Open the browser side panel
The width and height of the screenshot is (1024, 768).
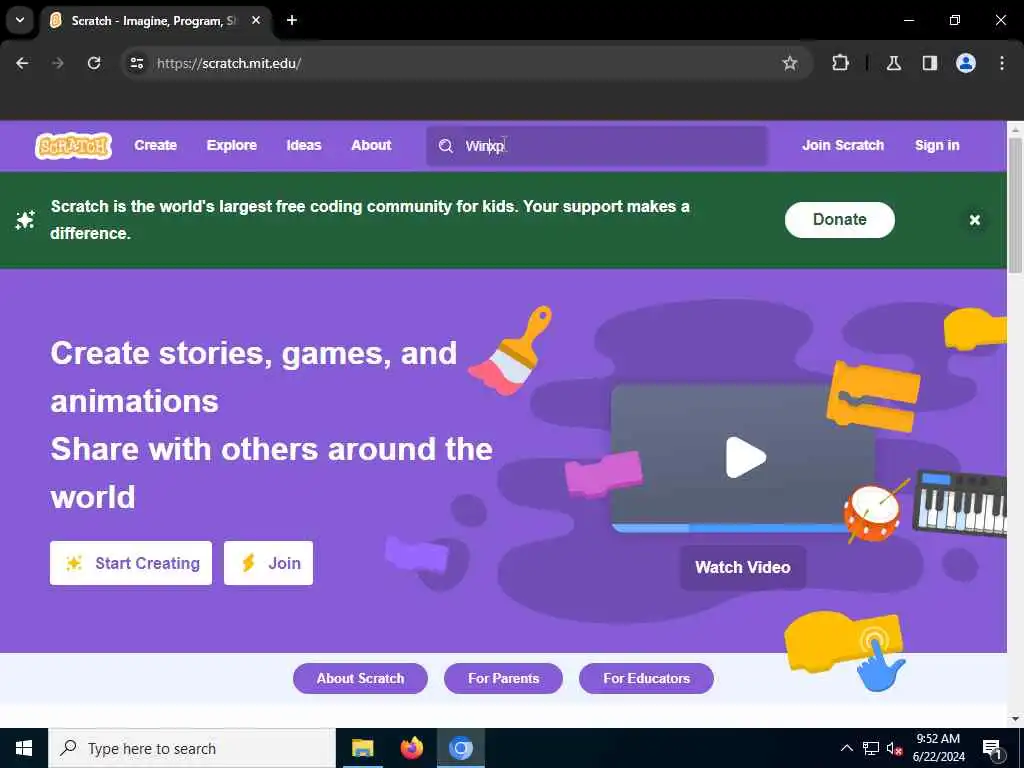point(929,63)
